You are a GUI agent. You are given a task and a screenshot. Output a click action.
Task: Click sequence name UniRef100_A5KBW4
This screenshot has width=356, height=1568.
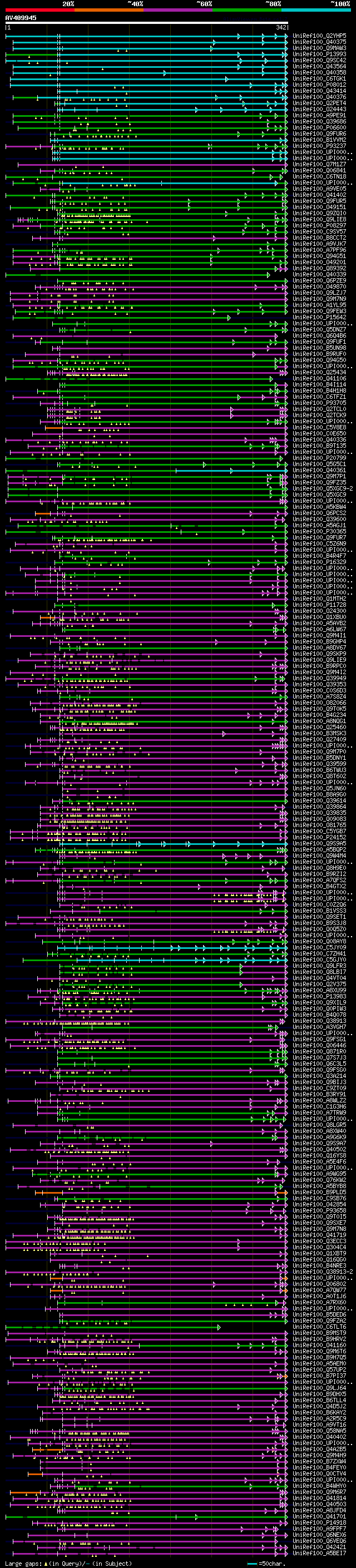click(319, 507)
